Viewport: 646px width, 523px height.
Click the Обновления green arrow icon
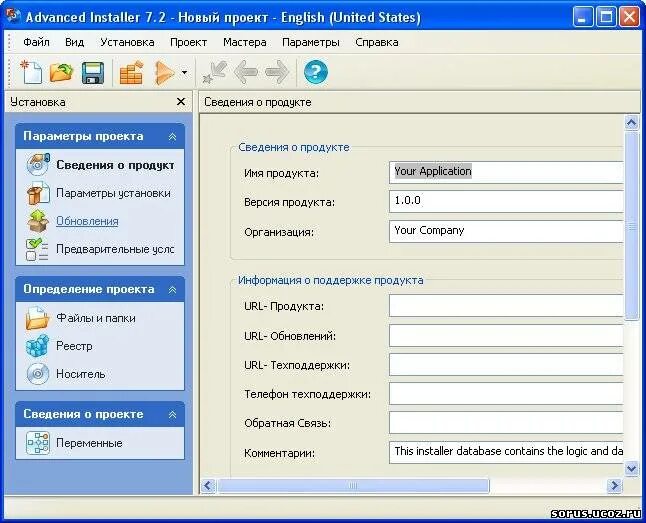pyautogui.click(x=38, y=221)
